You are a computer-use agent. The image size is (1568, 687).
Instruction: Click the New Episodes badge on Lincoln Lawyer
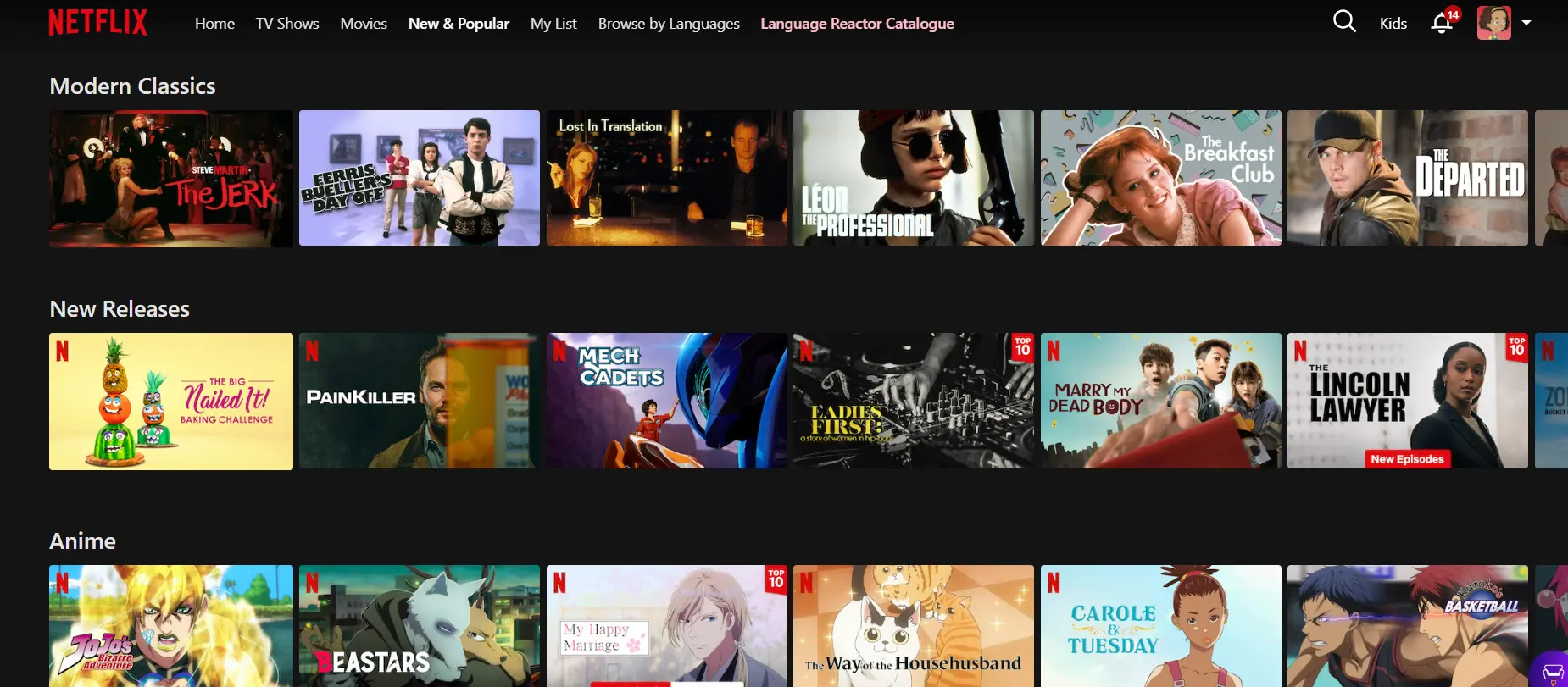(x=1407, y=459)
